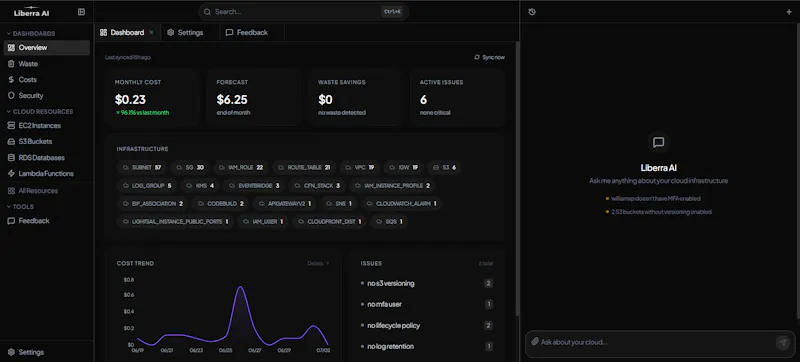Select the IAM_INSTANCE_PROFILE 2 chip
800x362 pixels.
pyautogui.click(x=392, y=186)
